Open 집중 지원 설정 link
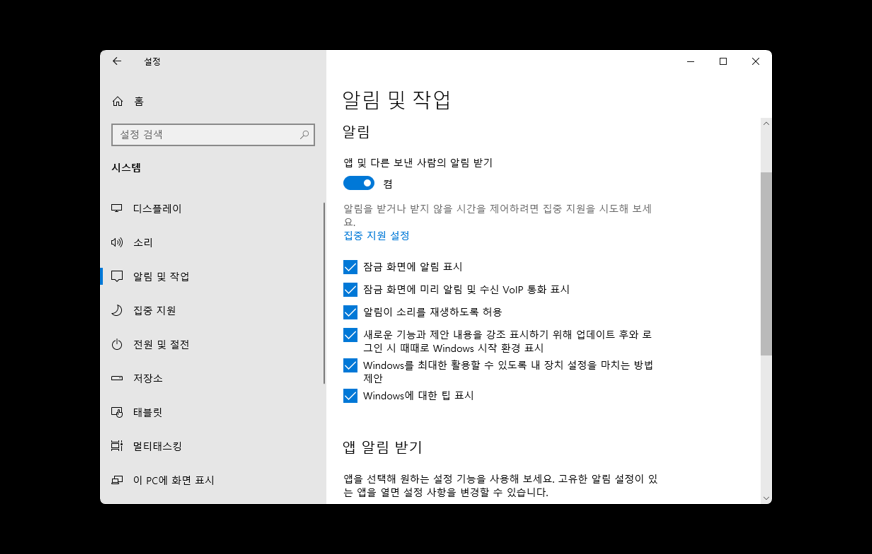The width and height of the screenshot is (872, 554). (376, 235)
